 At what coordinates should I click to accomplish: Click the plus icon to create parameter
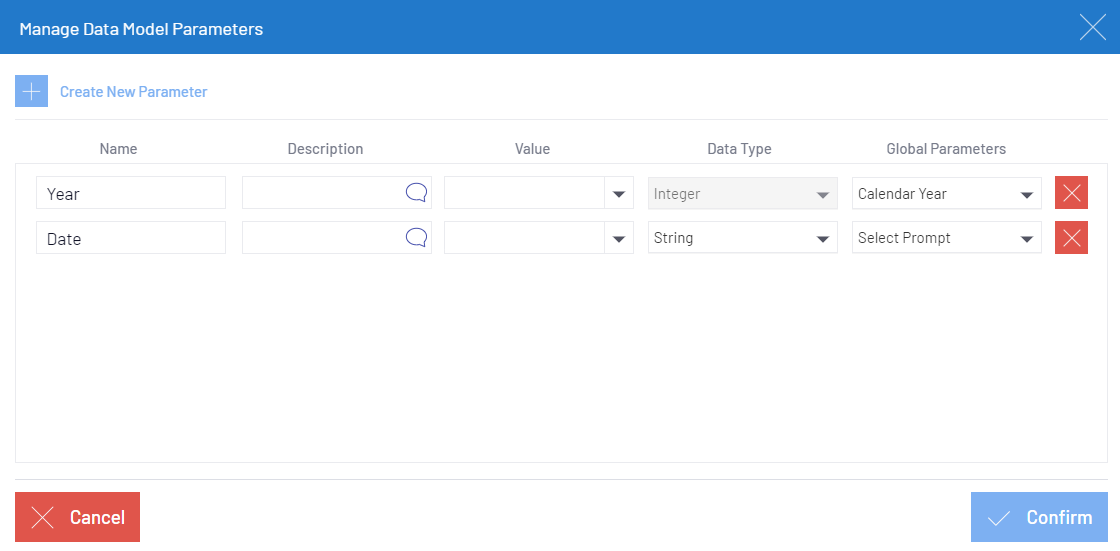coord(31,91)
